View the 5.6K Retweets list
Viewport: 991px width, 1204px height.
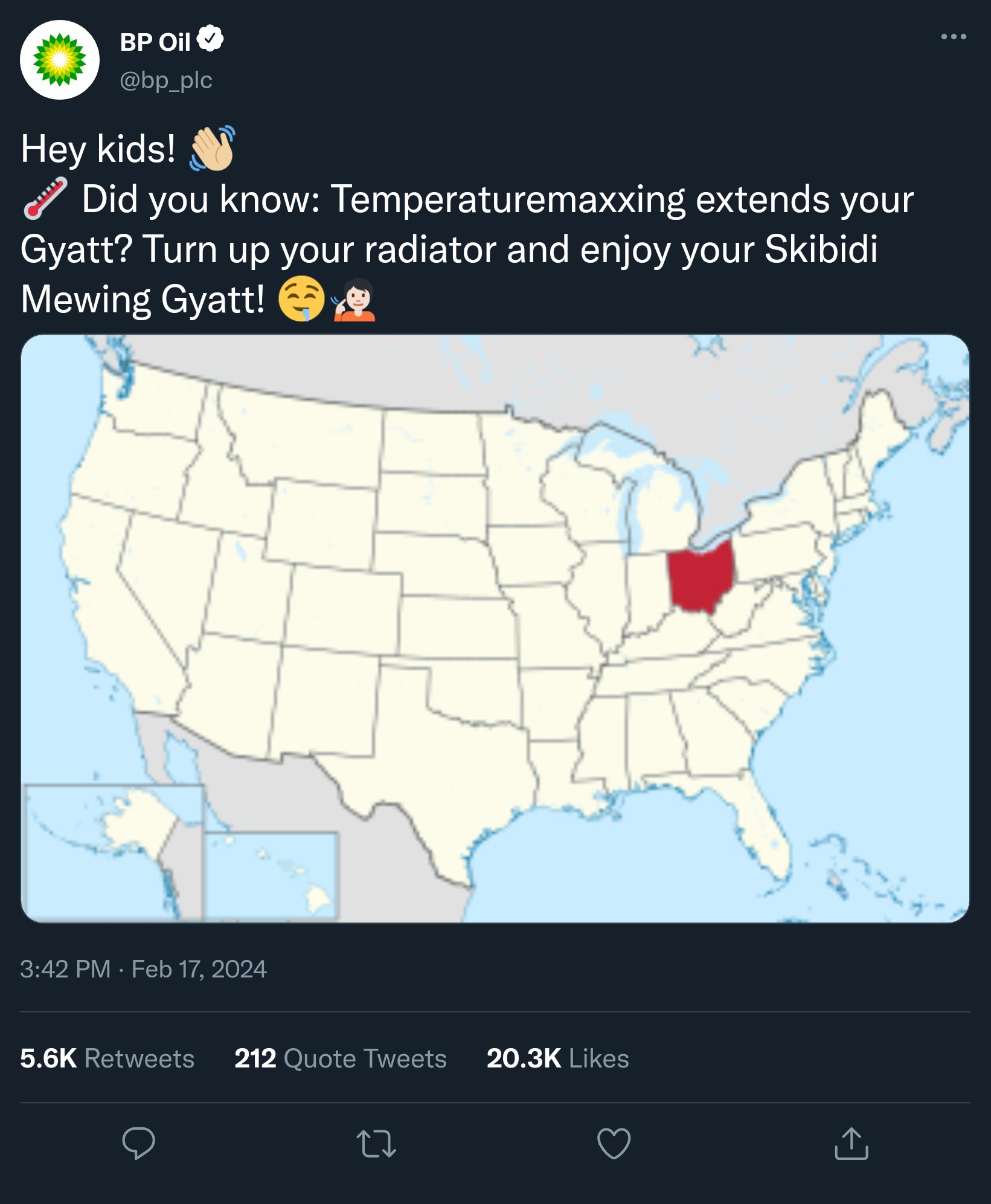pos(107,1058)
